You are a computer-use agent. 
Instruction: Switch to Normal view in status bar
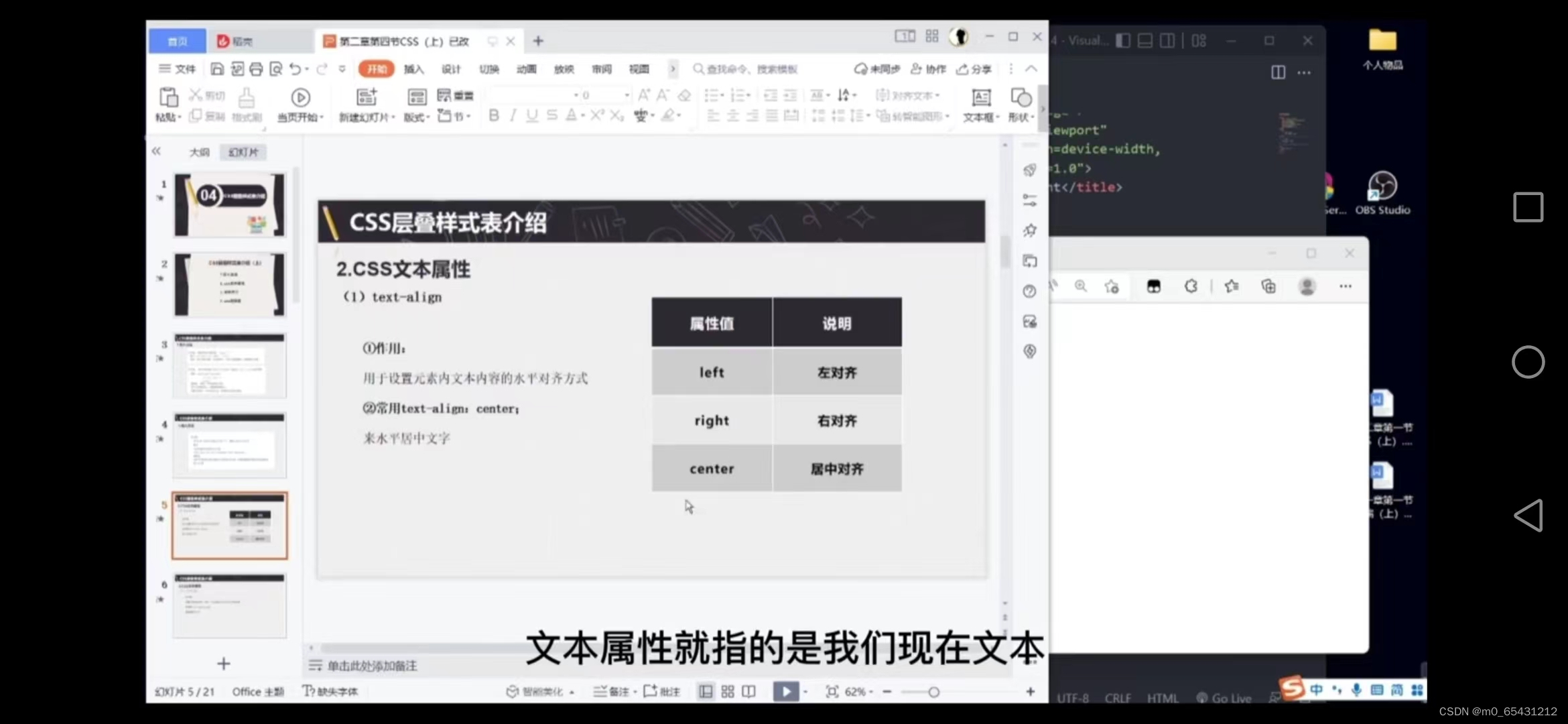[x=706, y=691]
